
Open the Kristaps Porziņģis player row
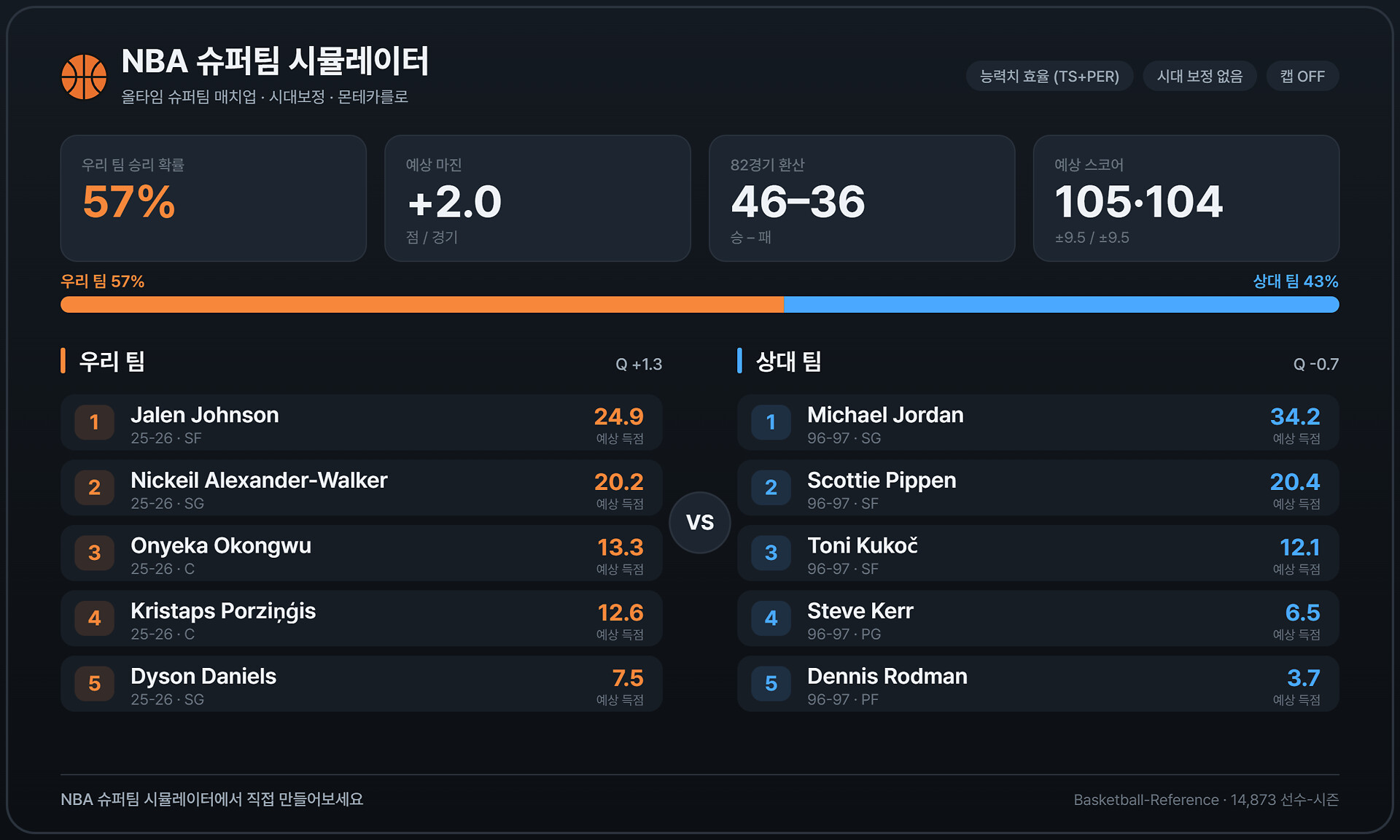pos(362,618)
